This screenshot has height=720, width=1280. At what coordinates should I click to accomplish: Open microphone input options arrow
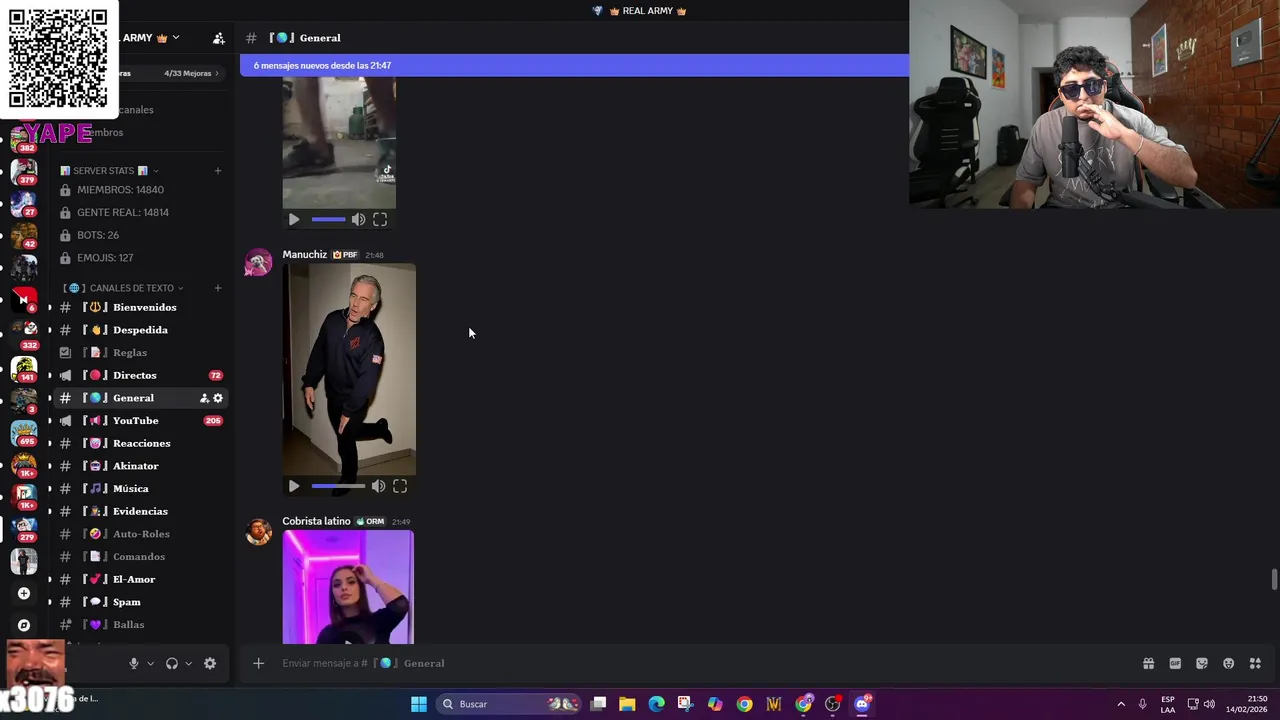pos(151,663)
